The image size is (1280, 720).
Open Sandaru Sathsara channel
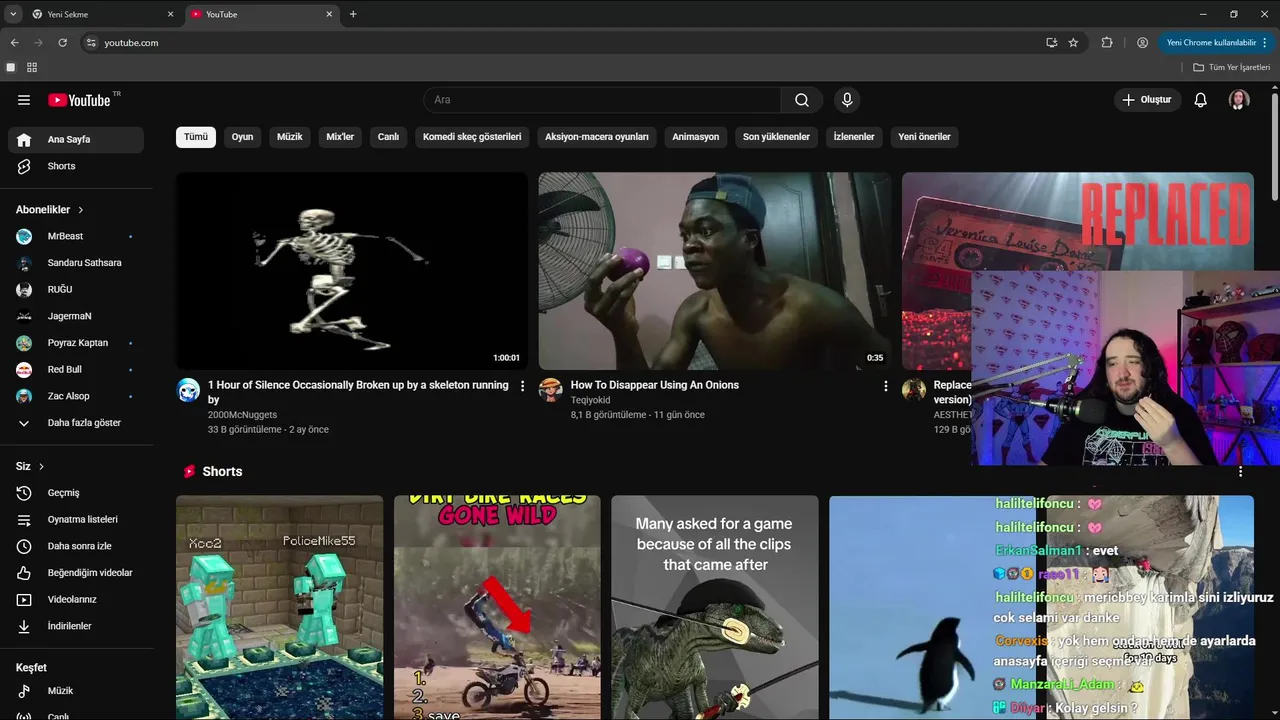tap(76, 263)
